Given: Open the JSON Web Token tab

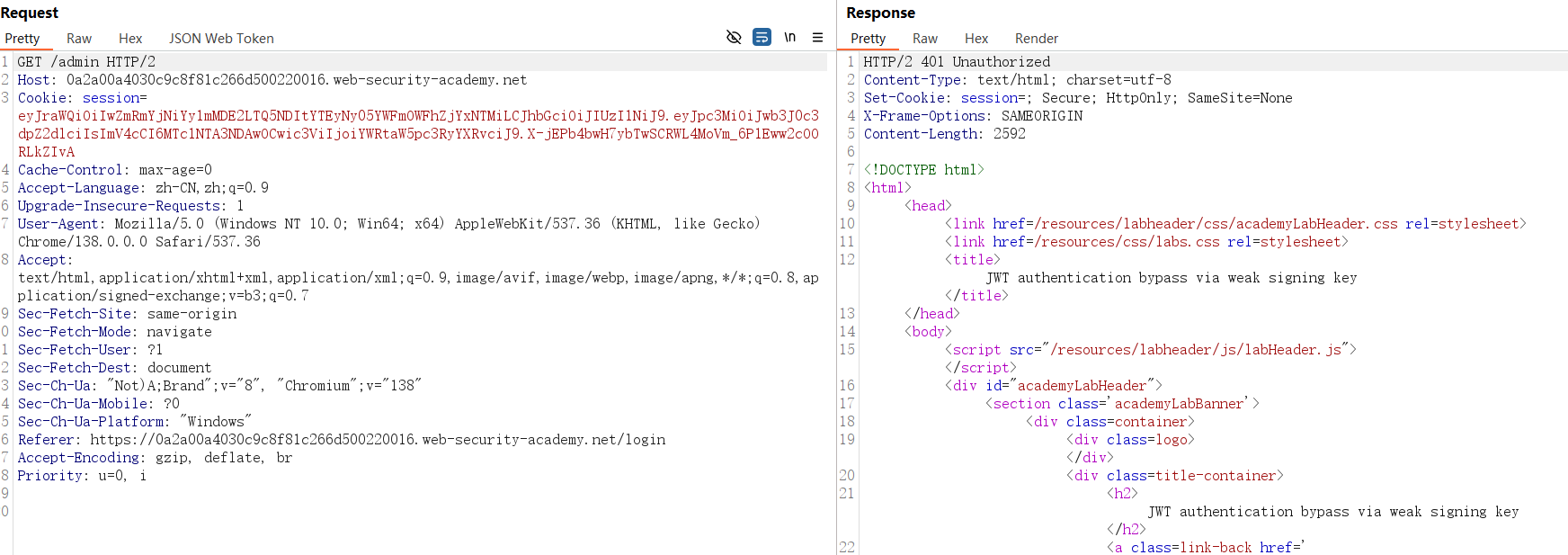Looking at the screenshot, I should 221,39.
